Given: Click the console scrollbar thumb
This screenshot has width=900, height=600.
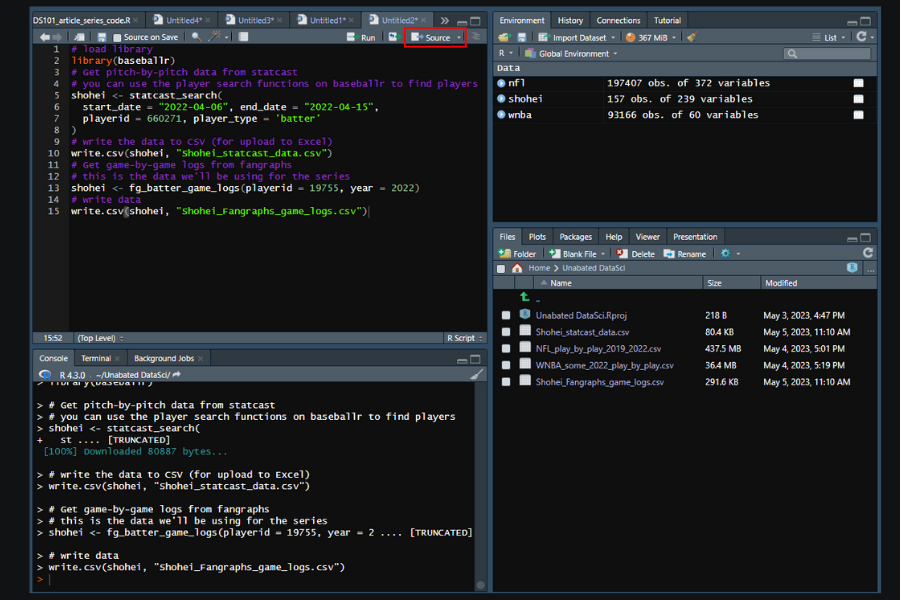Looking at the screenshot, I should click(x=480, y=585).
